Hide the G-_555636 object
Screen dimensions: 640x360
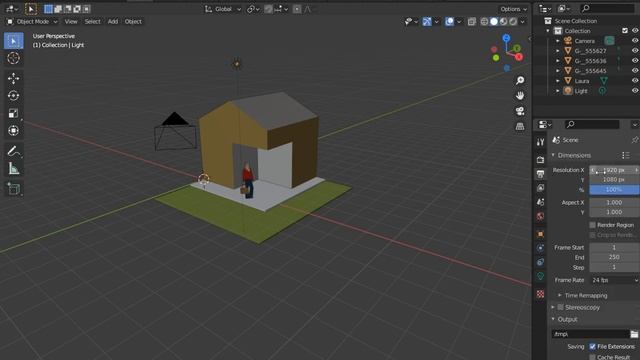[x=635, y=60]
